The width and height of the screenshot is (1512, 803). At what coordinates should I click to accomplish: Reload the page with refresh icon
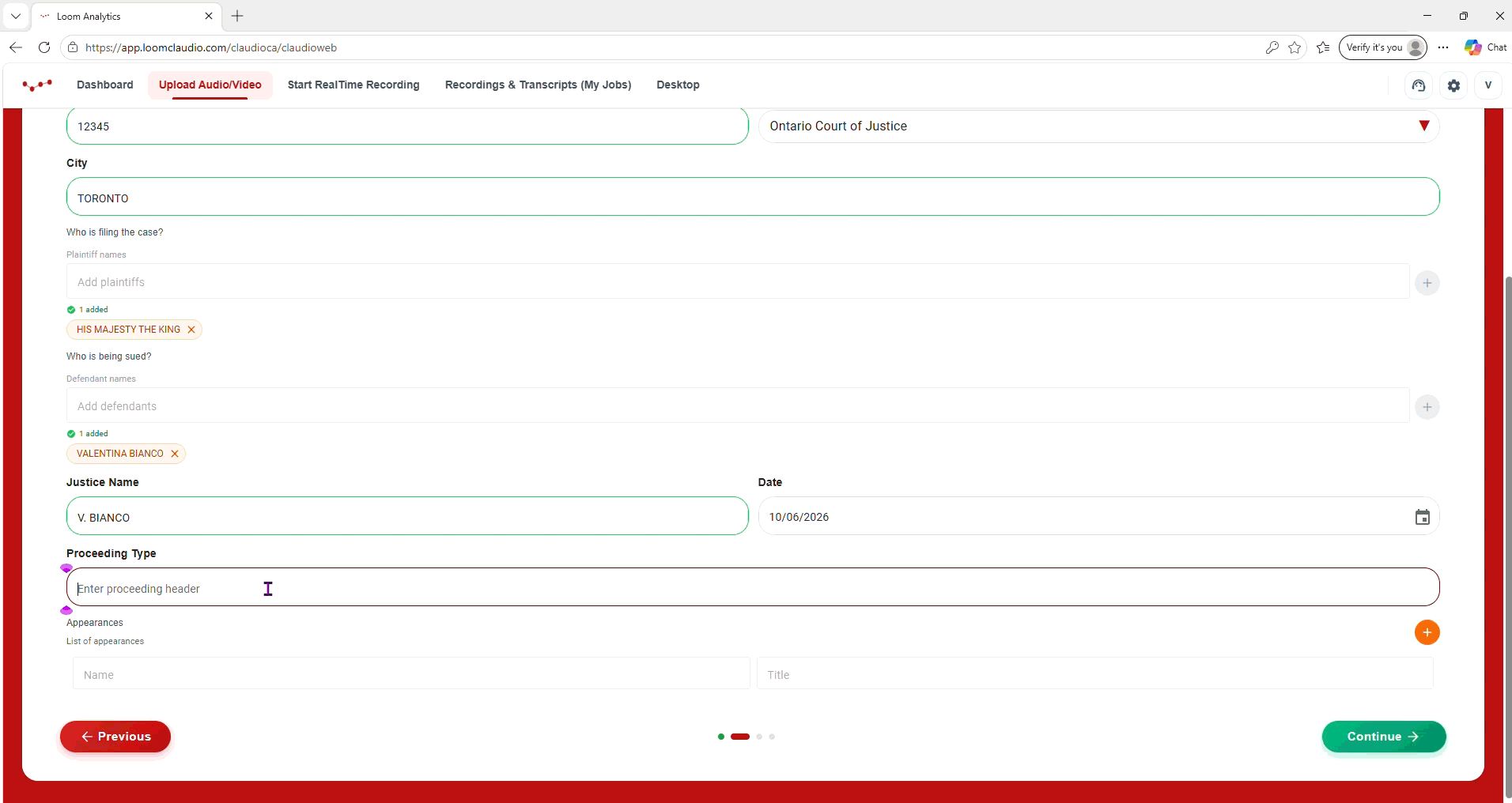[x=44, y=47]
